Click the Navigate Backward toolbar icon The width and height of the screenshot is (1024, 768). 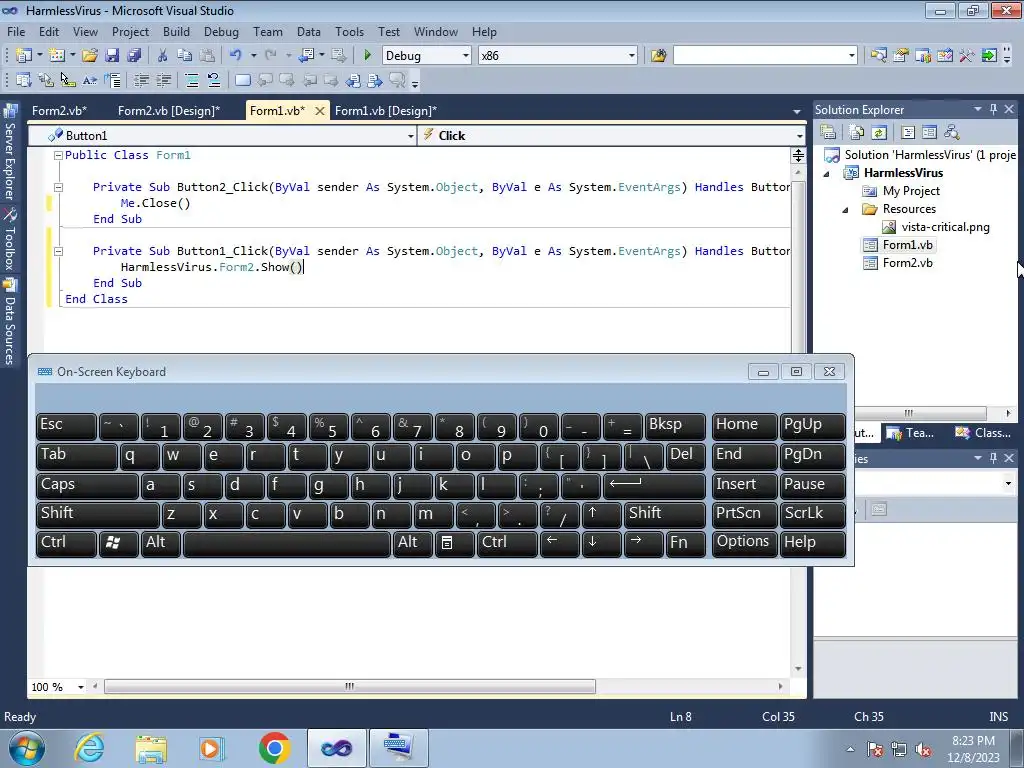pyautogui.click(x=306, y=56)
